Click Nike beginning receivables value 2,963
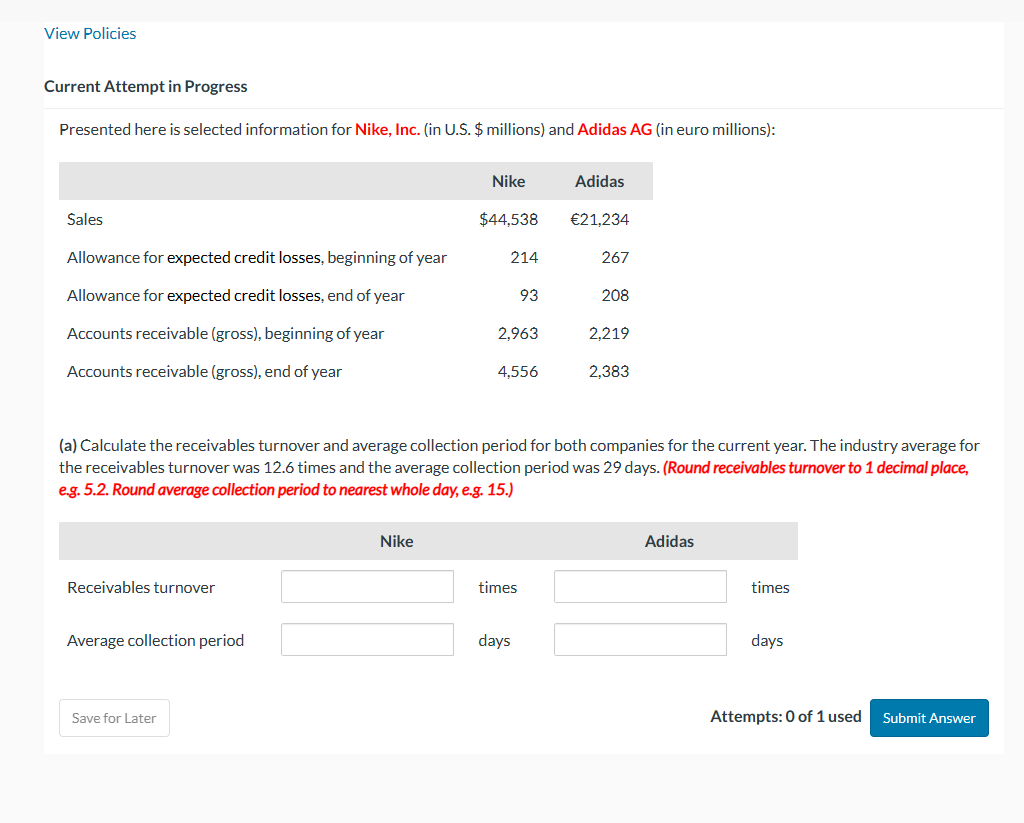Image resolution: width=1024 pixels, height=823 pixels. tap(518, 333)
